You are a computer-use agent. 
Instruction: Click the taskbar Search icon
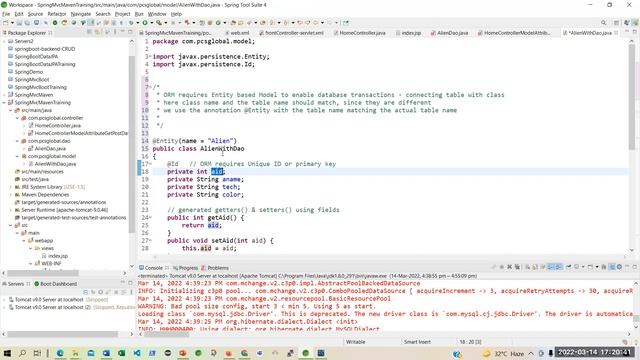[22, 353]
